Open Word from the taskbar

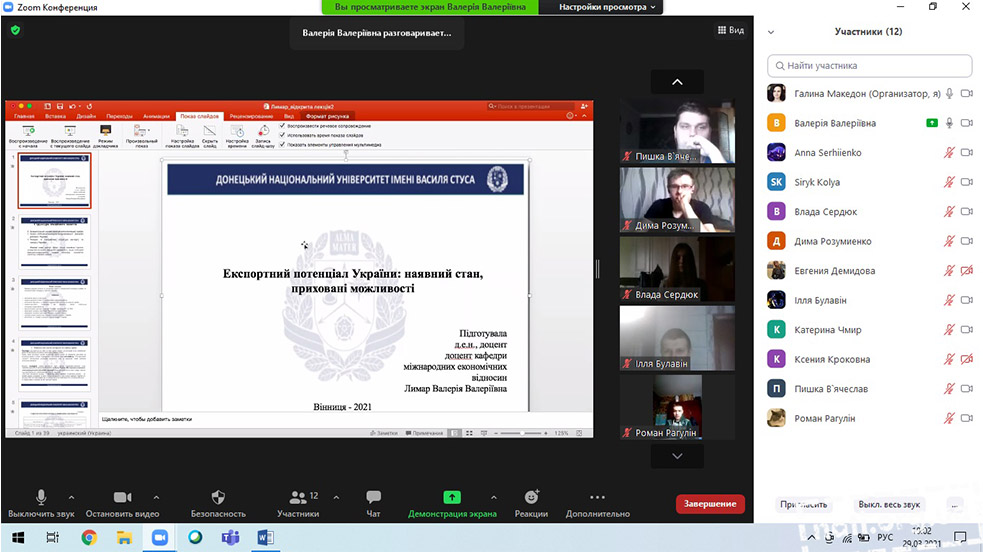click(x=265, y=538)
